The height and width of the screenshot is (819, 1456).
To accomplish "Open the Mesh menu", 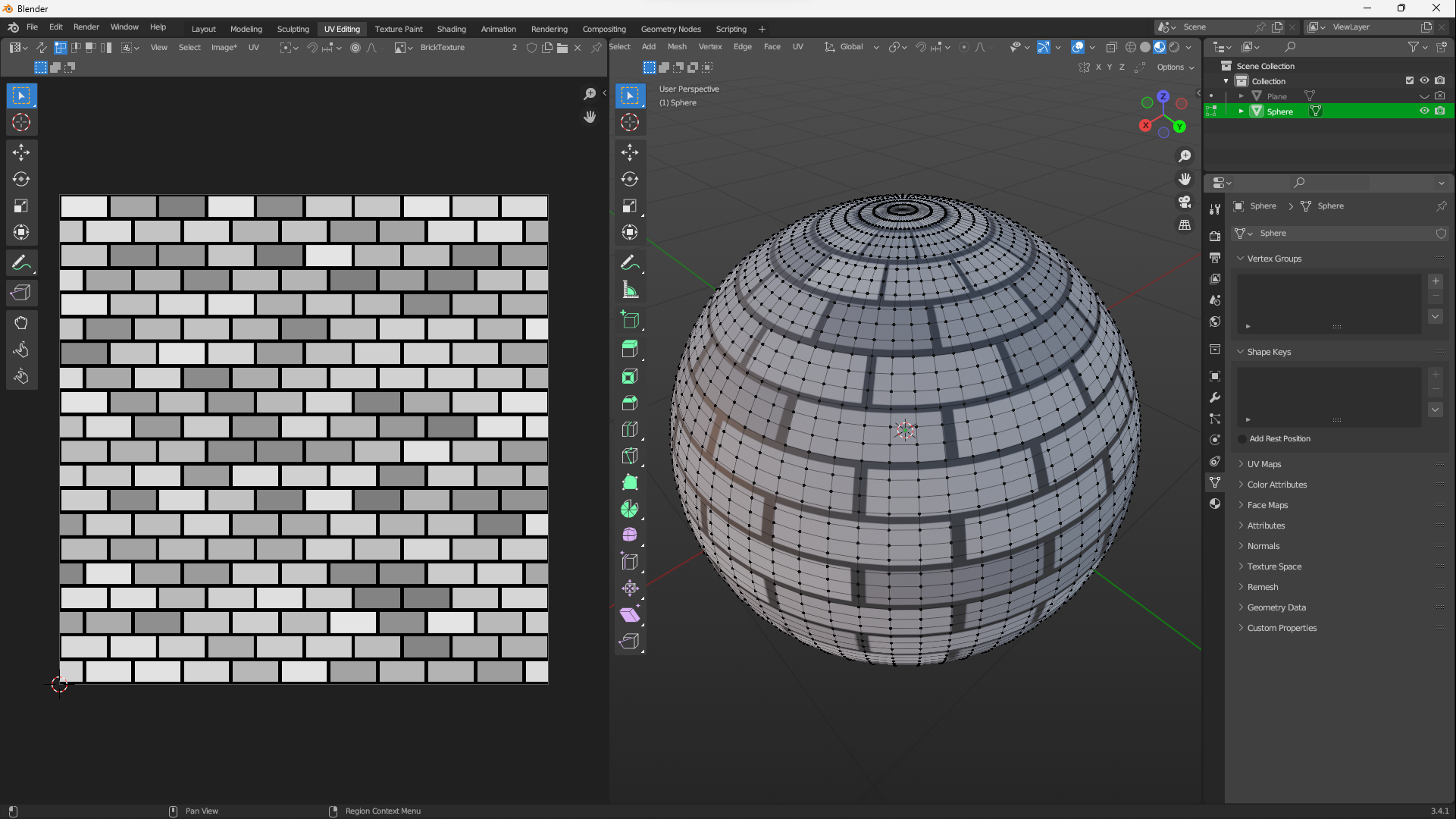I will click(677, 46).
